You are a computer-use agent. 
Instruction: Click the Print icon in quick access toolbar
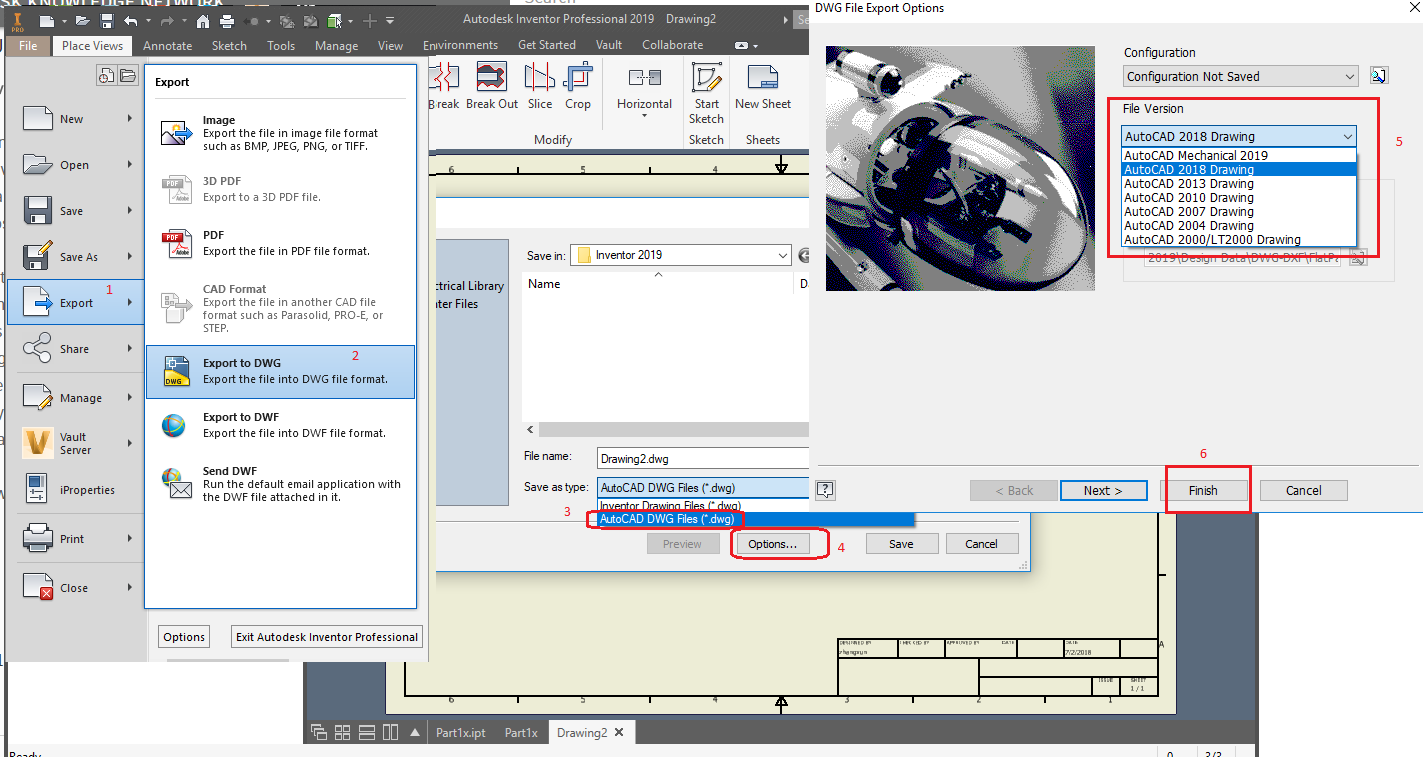pyautogui.click(x=227, y=20)
